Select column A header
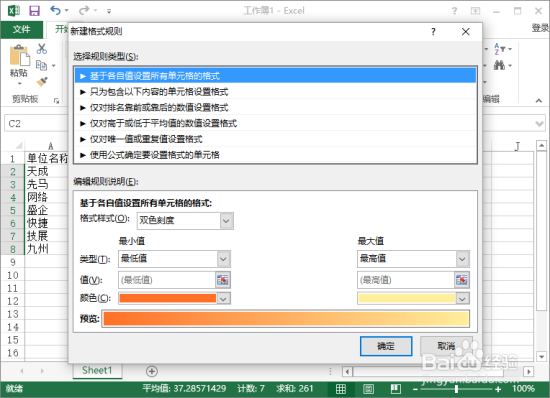Image resolution: width=550 pixels, height=398 pixels. pos(51,146)
